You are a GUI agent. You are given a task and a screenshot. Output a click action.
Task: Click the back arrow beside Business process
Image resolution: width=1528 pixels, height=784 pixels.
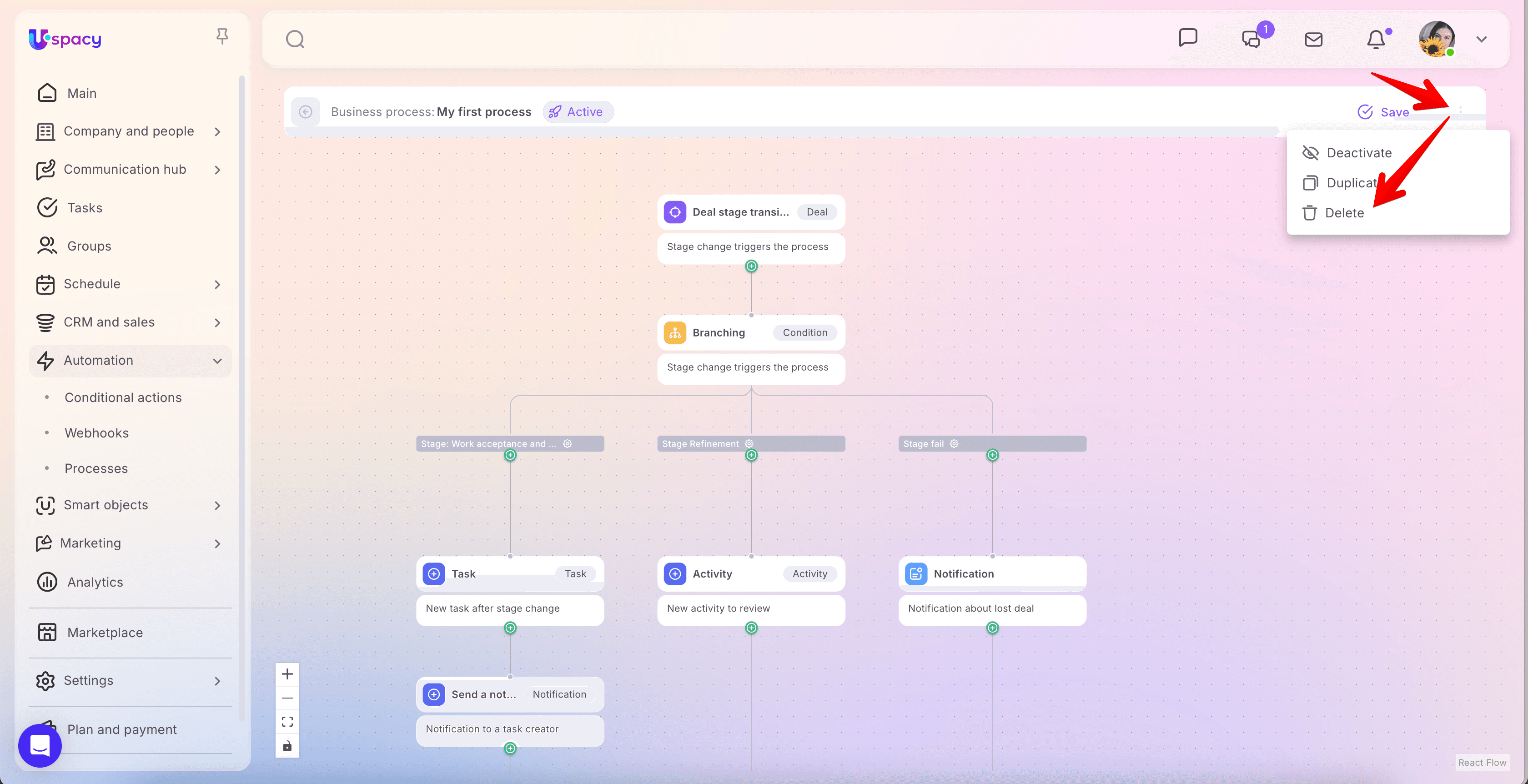[x=306, y=112]
